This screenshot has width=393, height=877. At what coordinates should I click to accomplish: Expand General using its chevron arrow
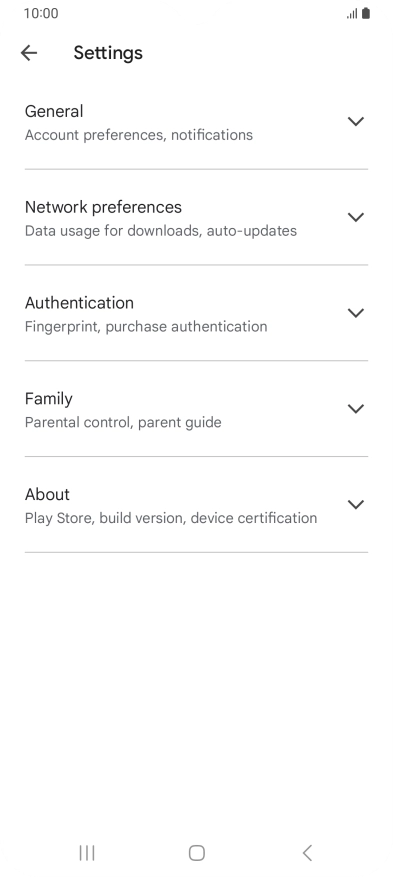pos(356,121)
